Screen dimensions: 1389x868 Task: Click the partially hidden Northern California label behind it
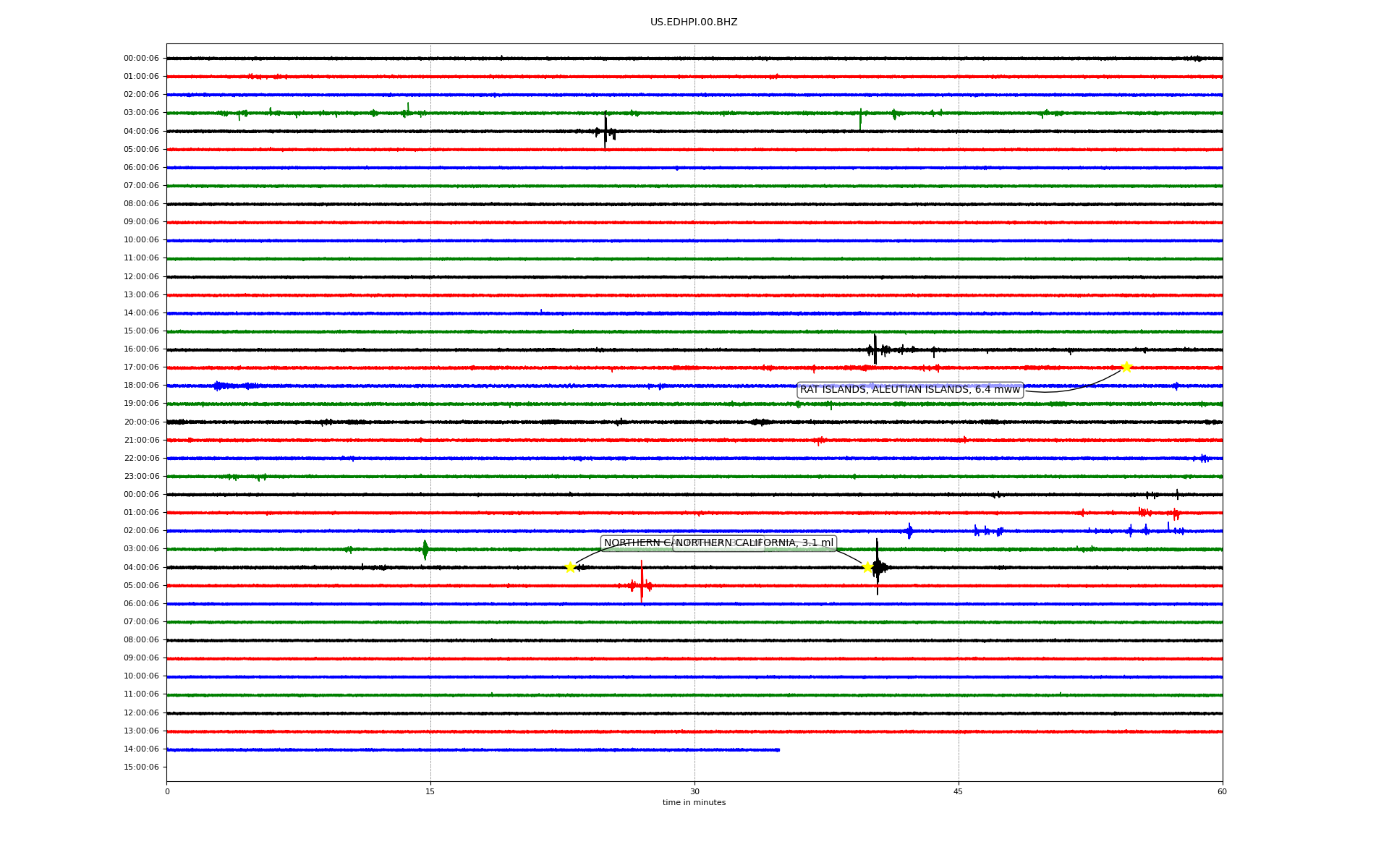pyautogui.click(x=637, y=543)
